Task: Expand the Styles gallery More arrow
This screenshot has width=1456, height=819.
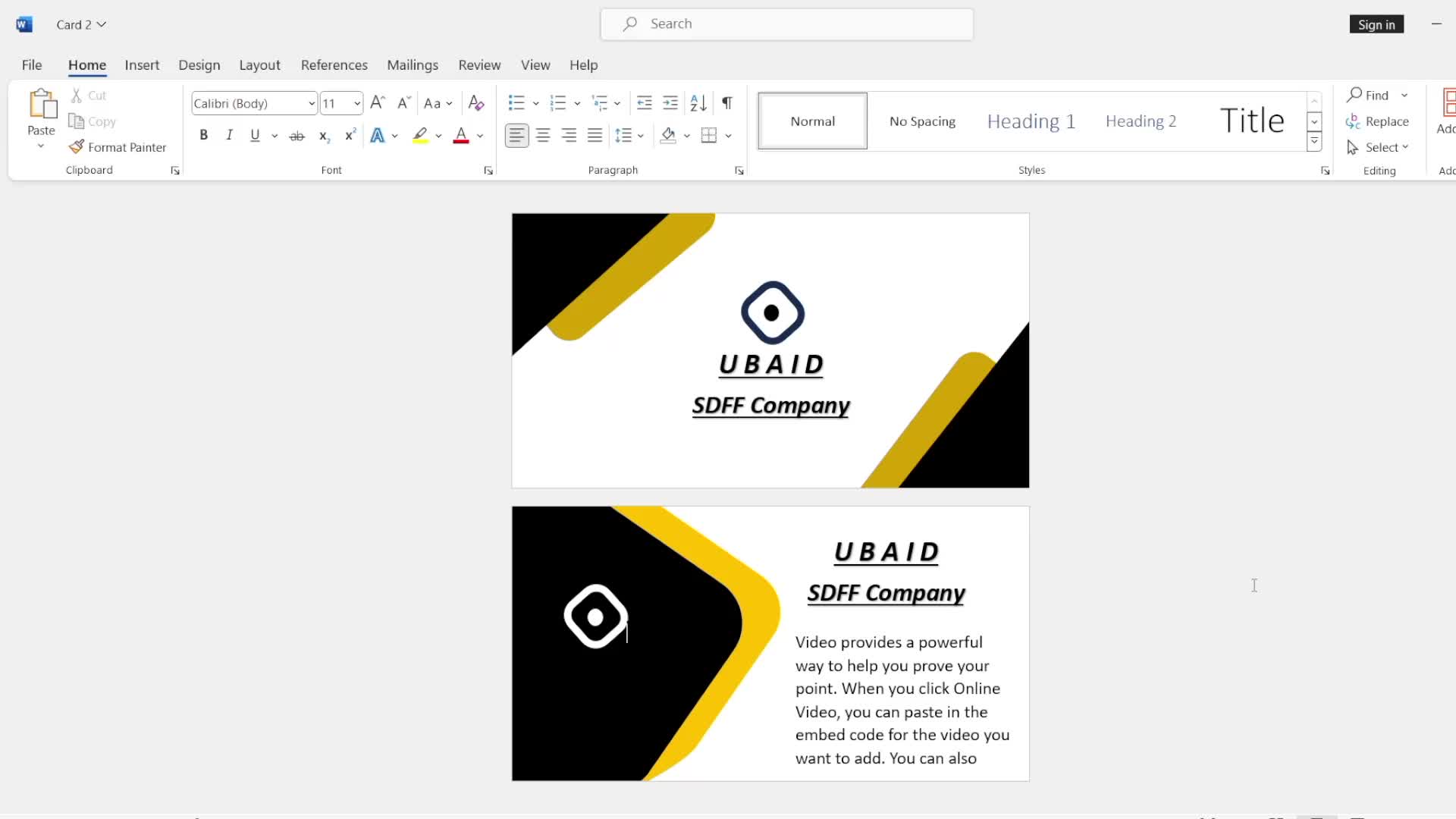Action: click(1314, 142)
